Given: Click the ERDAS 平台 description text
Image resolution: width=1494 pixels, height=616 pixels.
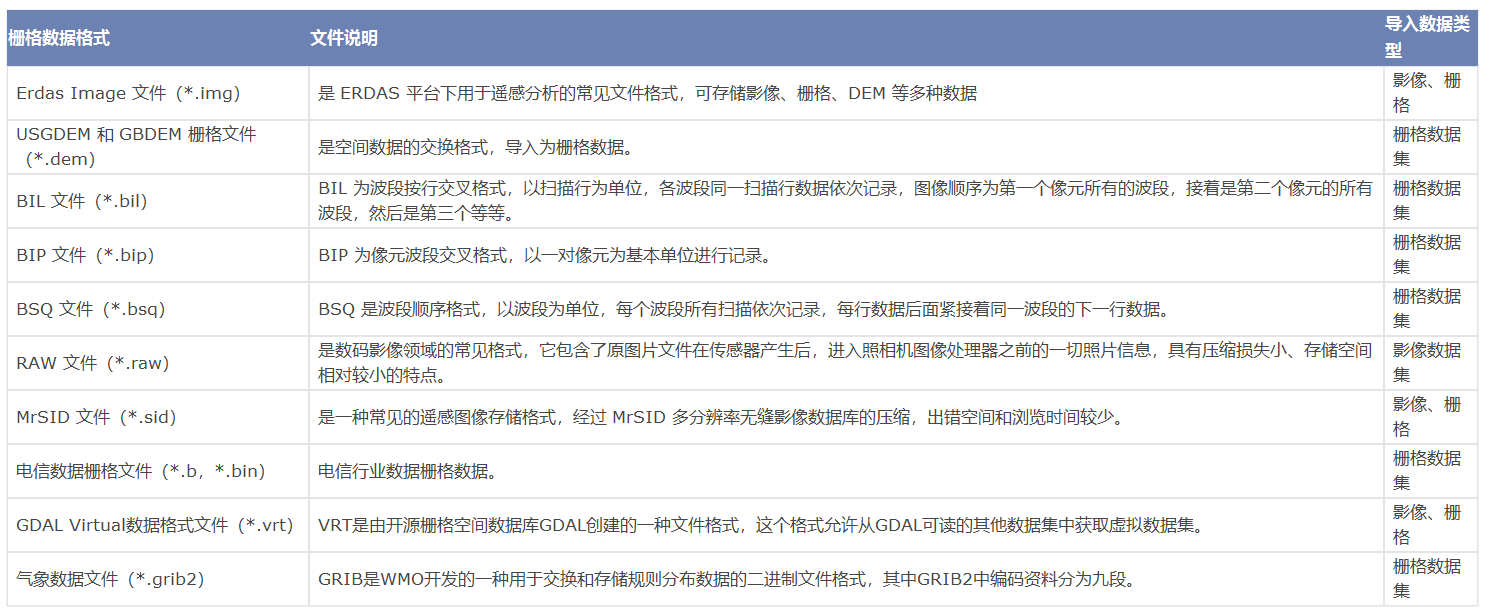Looking at the screenshot, I should [647, 93].
